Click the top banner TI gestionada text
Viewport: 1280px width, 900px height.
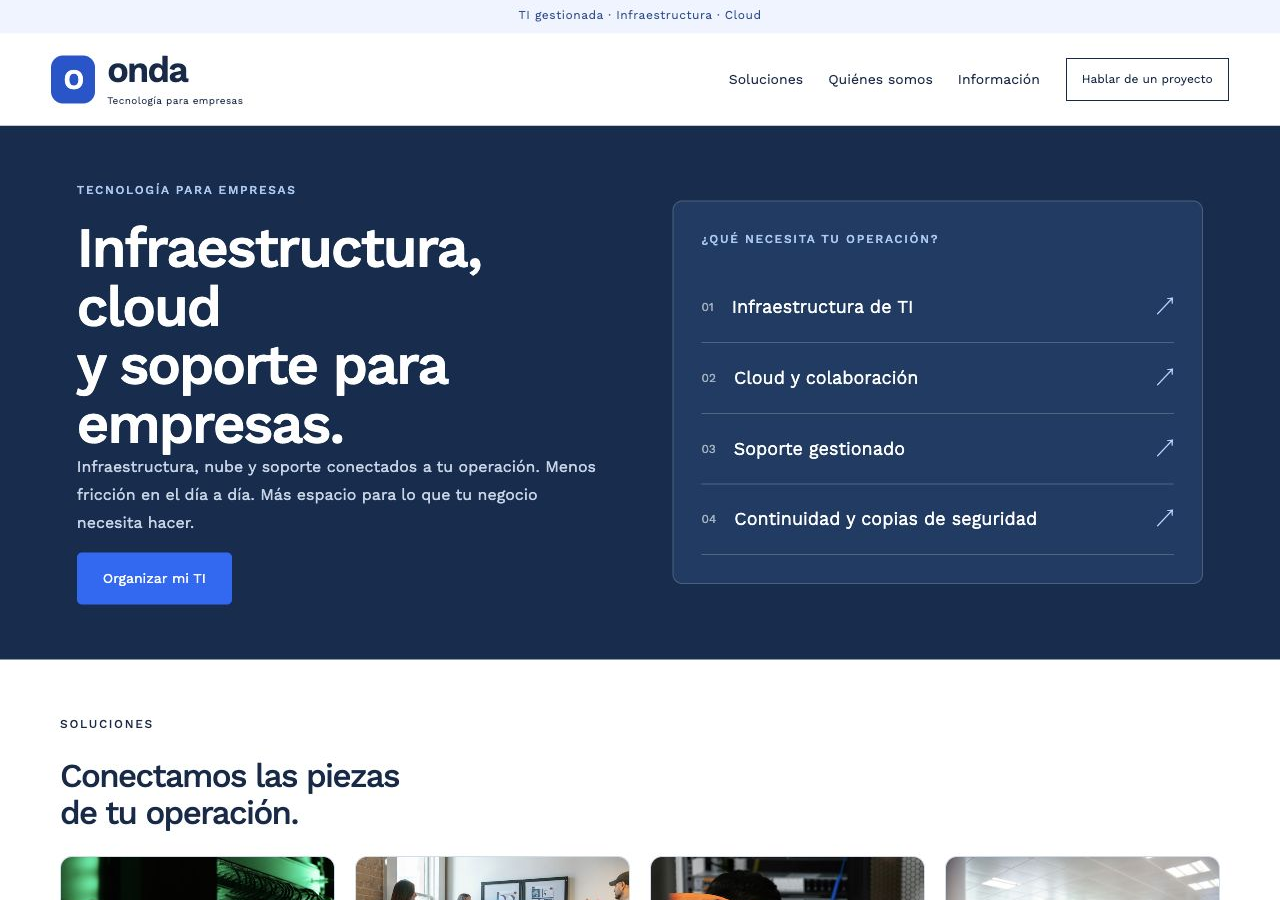[640, 15]
